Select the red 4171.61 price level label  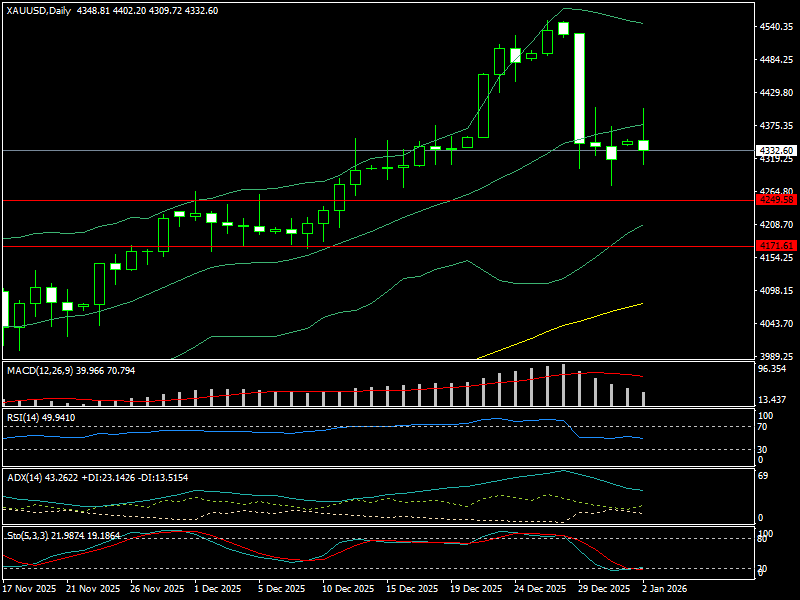(777, 246)
